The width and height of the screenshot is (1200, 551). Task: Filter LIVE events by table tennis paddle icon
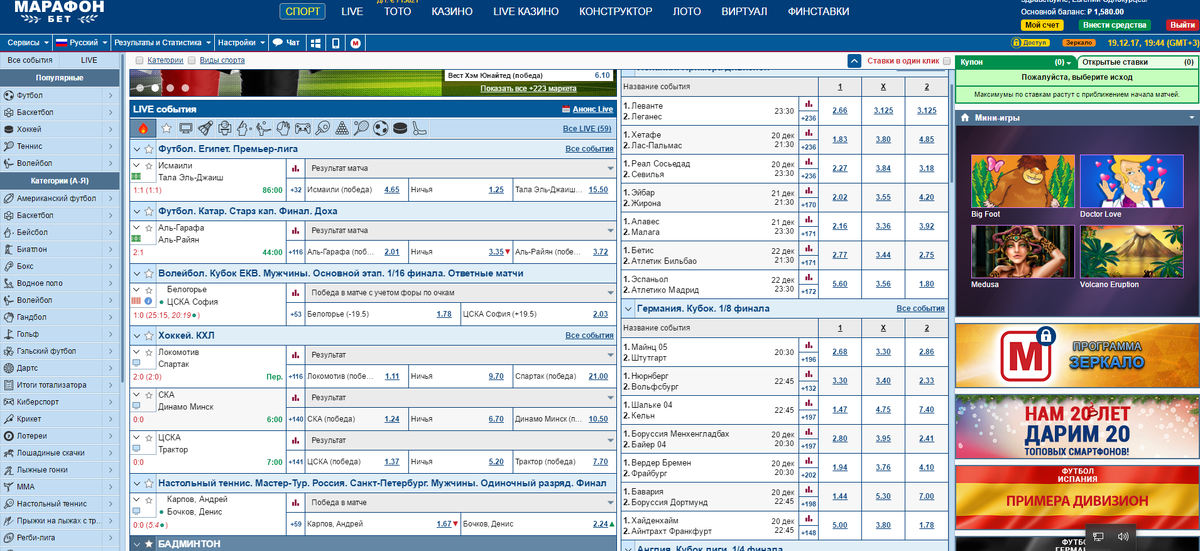tap(322, 128)
